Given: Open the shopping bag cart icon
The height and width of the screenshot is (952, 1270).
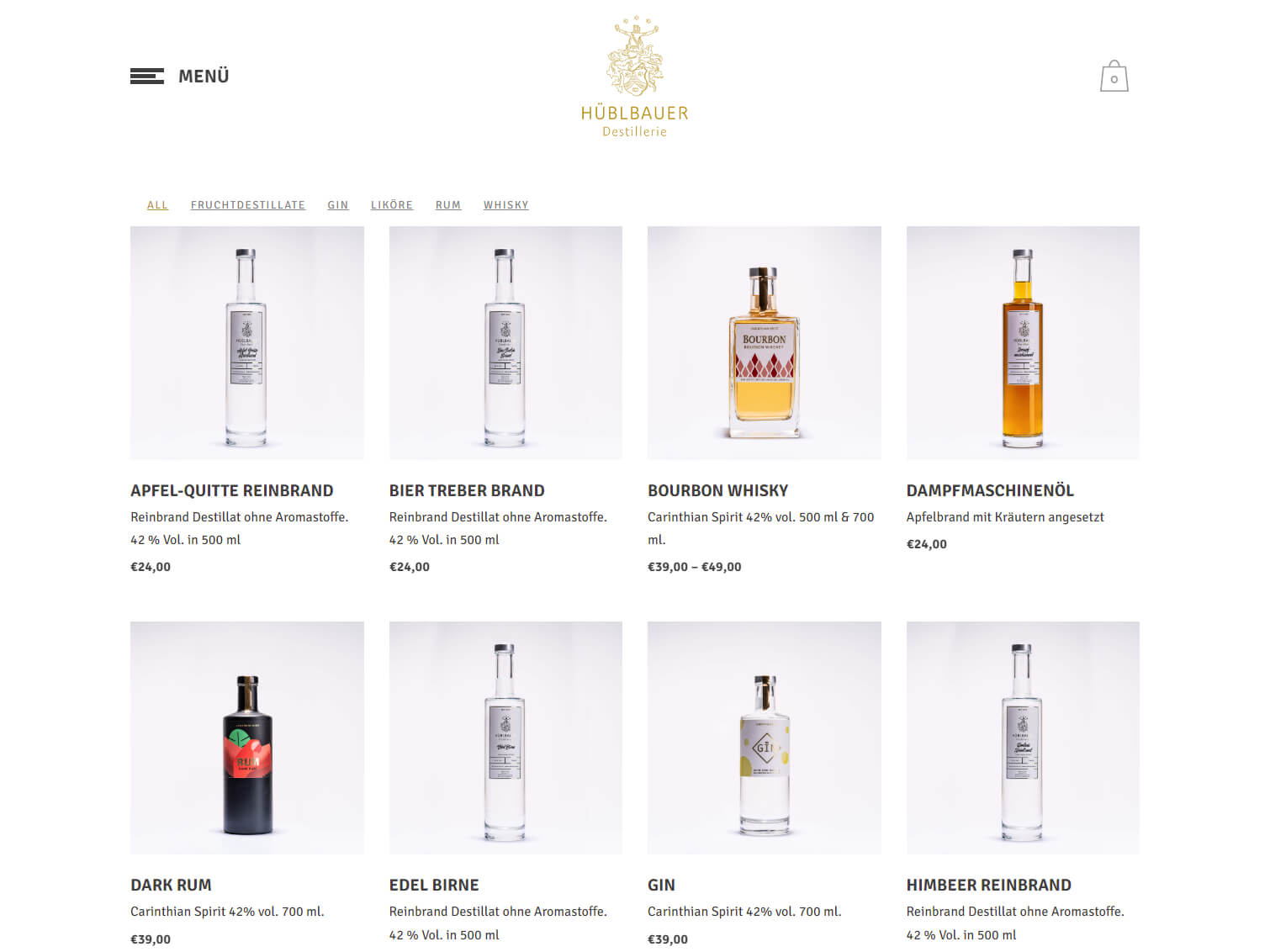Looking at the screenshot, I should tap(1114, 77).
